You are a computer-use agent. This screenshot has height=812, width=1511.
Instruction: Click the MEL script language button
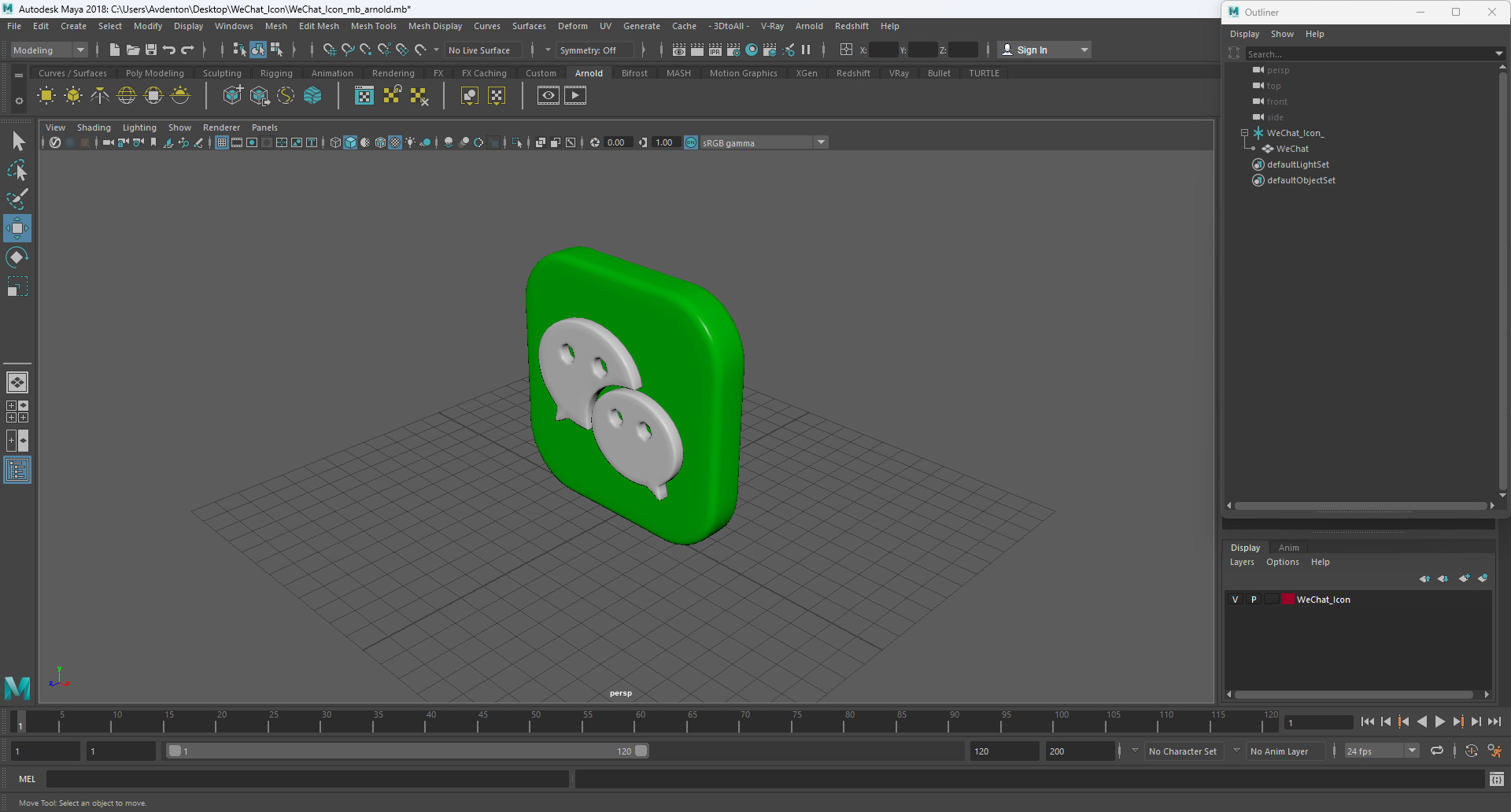(28, 779)
